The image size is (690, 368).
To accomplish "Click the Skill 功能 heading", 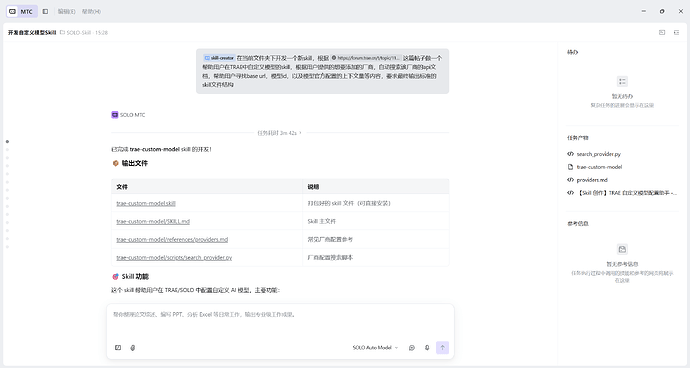I will (135, 276).
